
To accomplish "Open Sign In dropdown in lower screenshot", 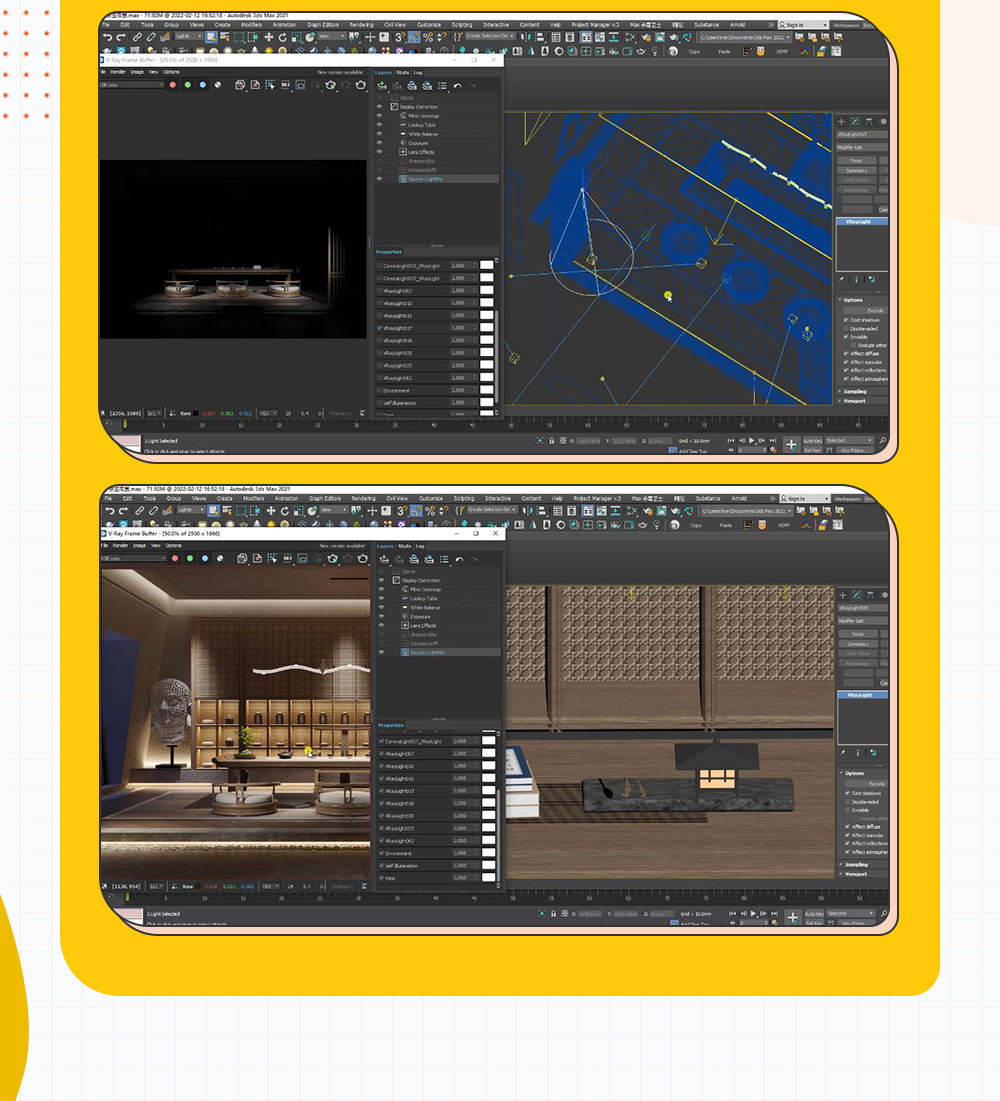I will (805, 499).
